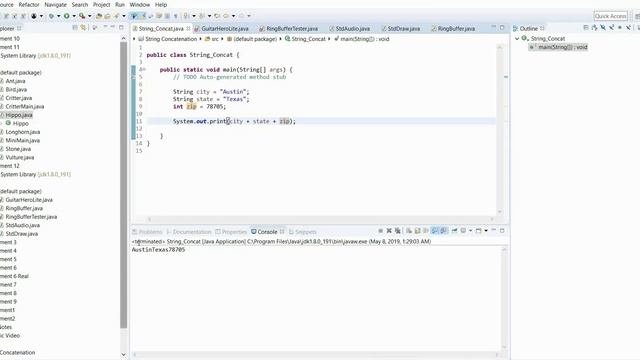Click the Debug bug icon in the toolbar
The width and height of the screenshot is (640, 360).
tap(51, 16)
